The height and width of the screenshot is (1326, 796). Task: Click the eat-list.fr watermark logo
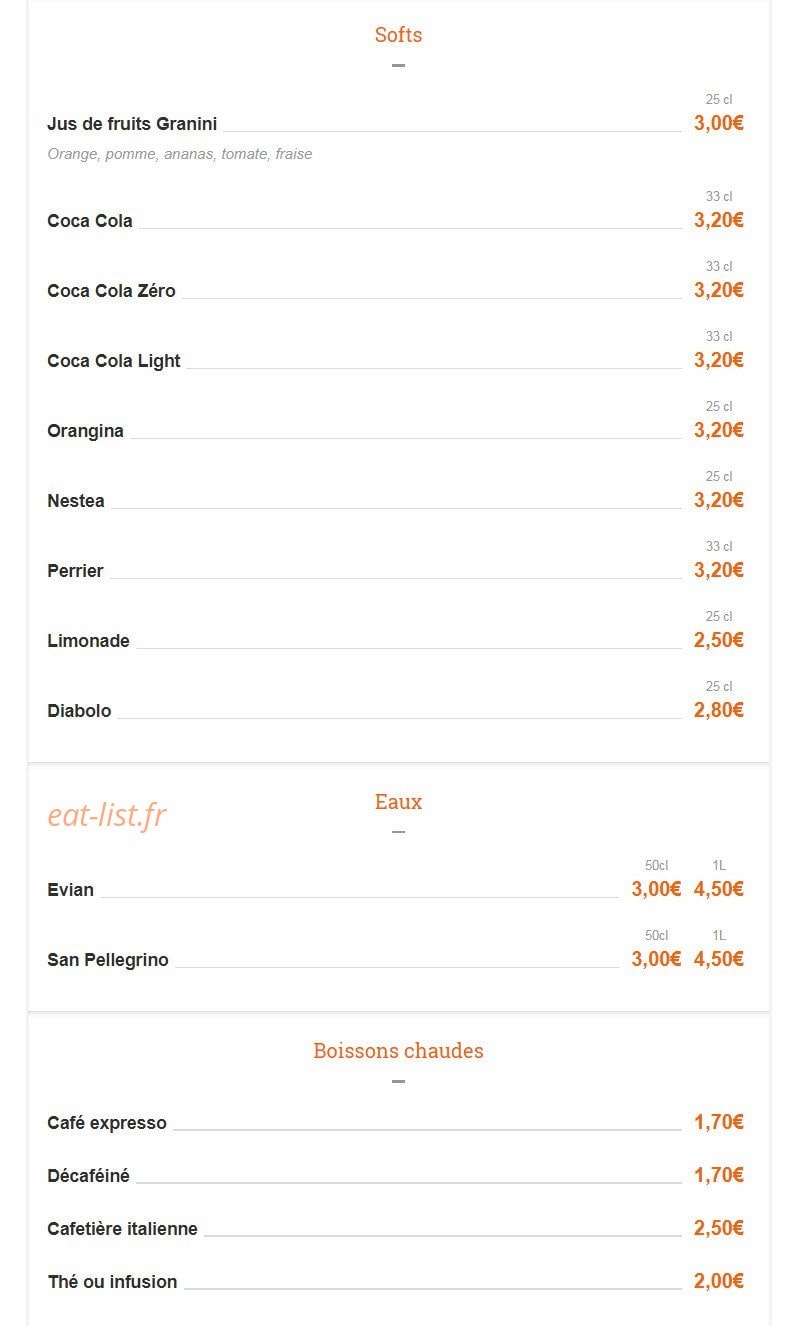[107, 816]
